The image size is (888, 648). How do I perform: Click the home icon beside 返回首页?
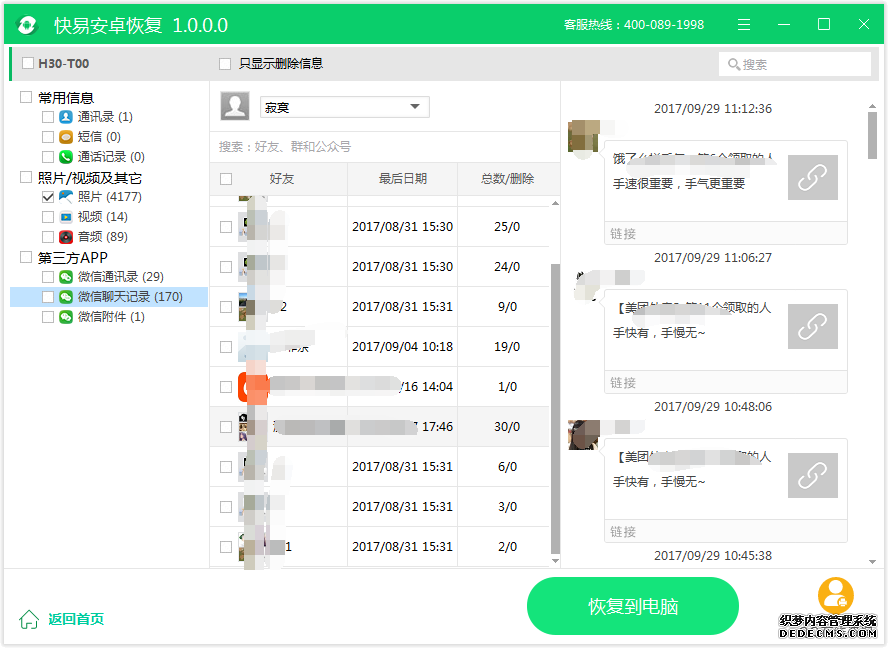click(29, 619)
